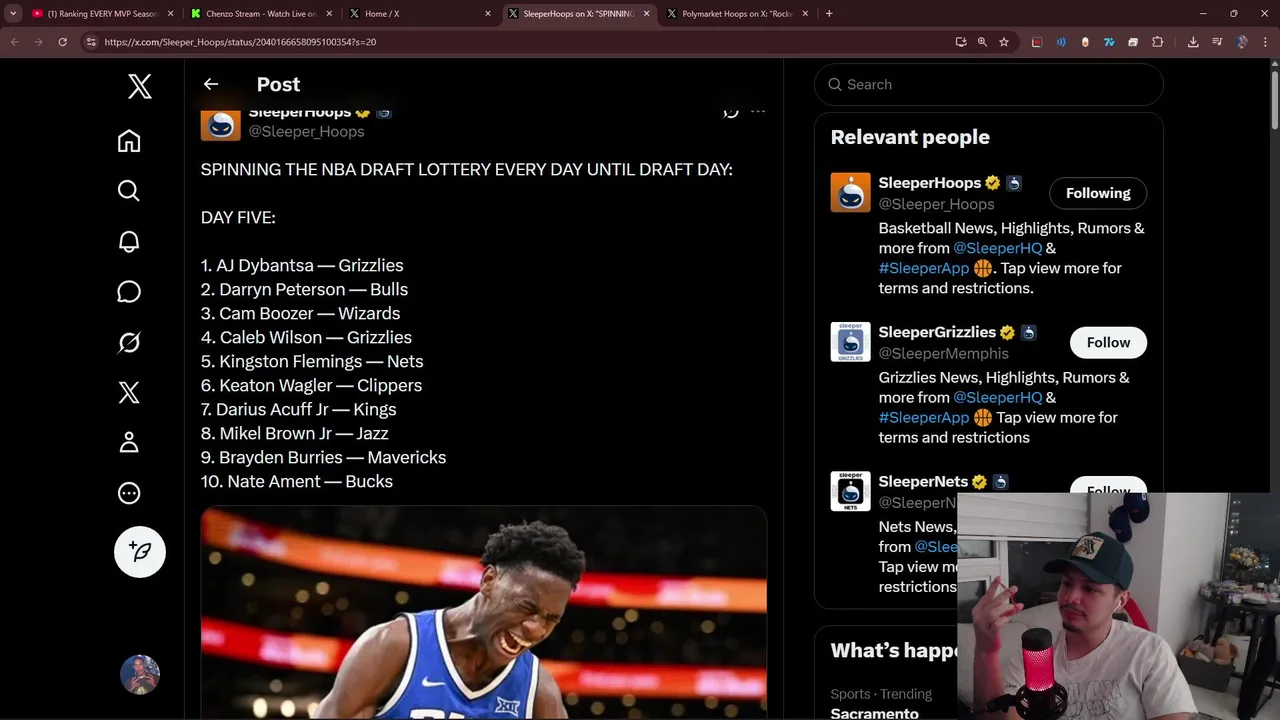Screen dimensions: 1280x720
Task: Open the post's three-dot more menu
Action: click(758, 112)
